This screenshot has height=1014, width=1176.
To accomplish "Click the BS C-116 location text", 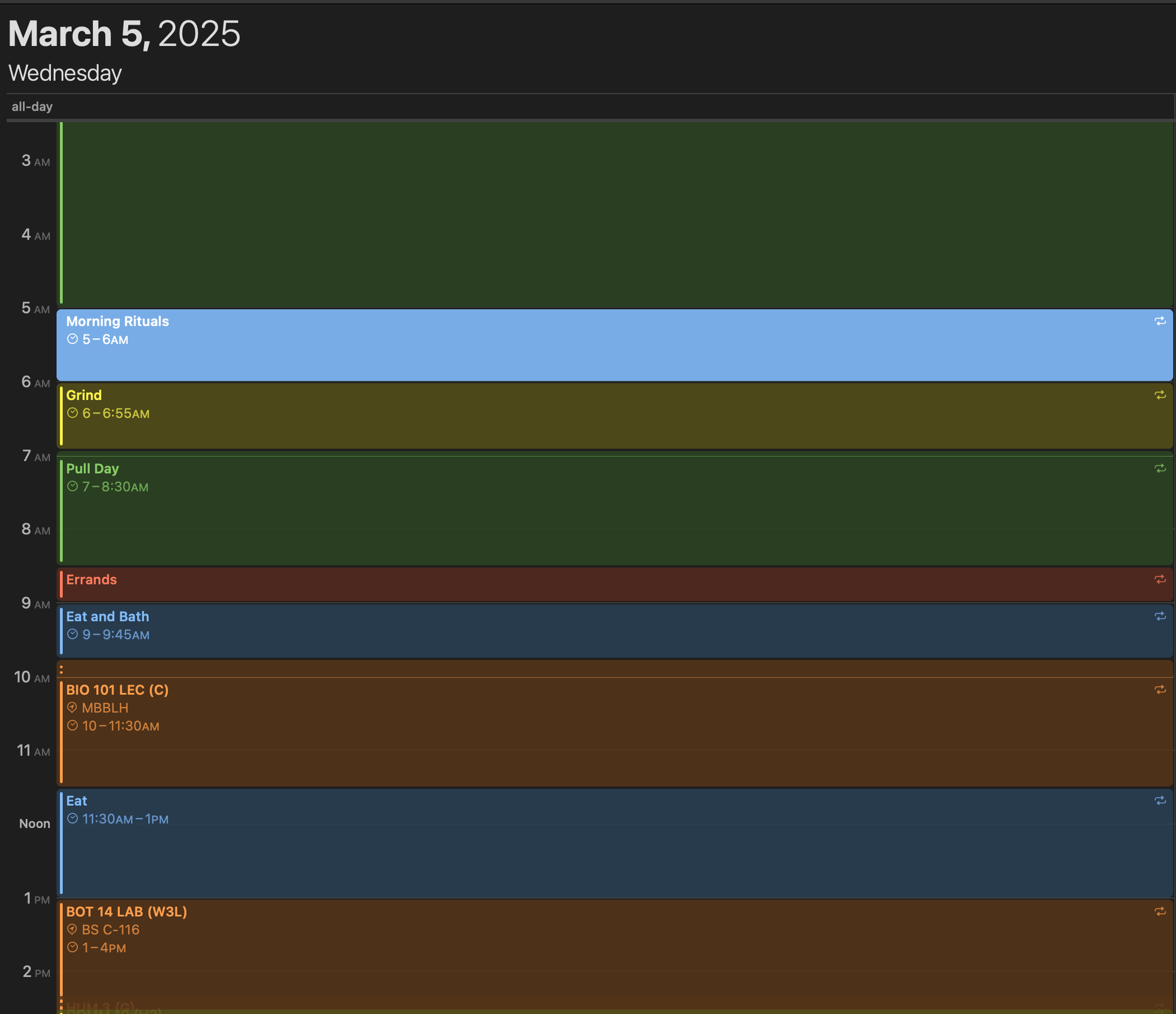I will pyautogui.click(x=111, y=930).
